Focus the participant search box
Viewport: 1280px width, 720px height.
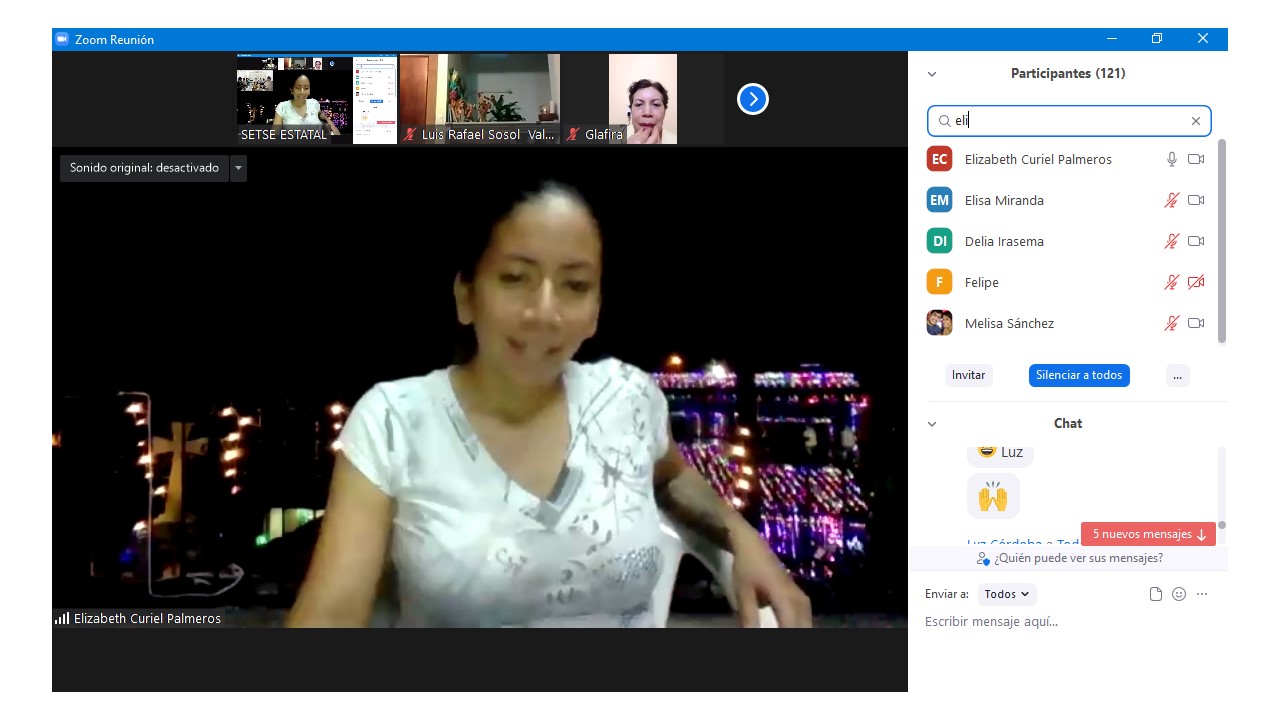(1069, 121)
